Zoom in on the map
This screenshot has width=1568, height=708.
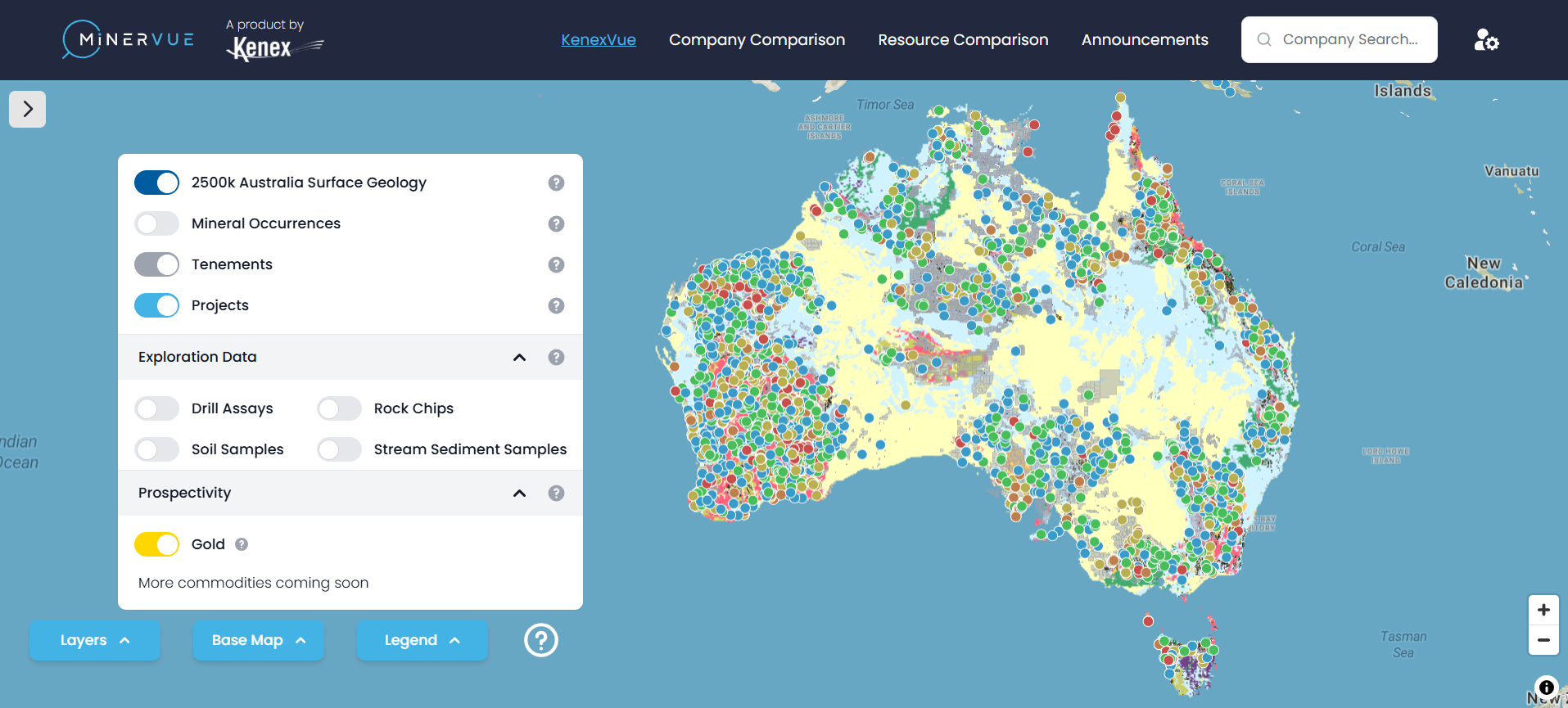click(1543, 610)
